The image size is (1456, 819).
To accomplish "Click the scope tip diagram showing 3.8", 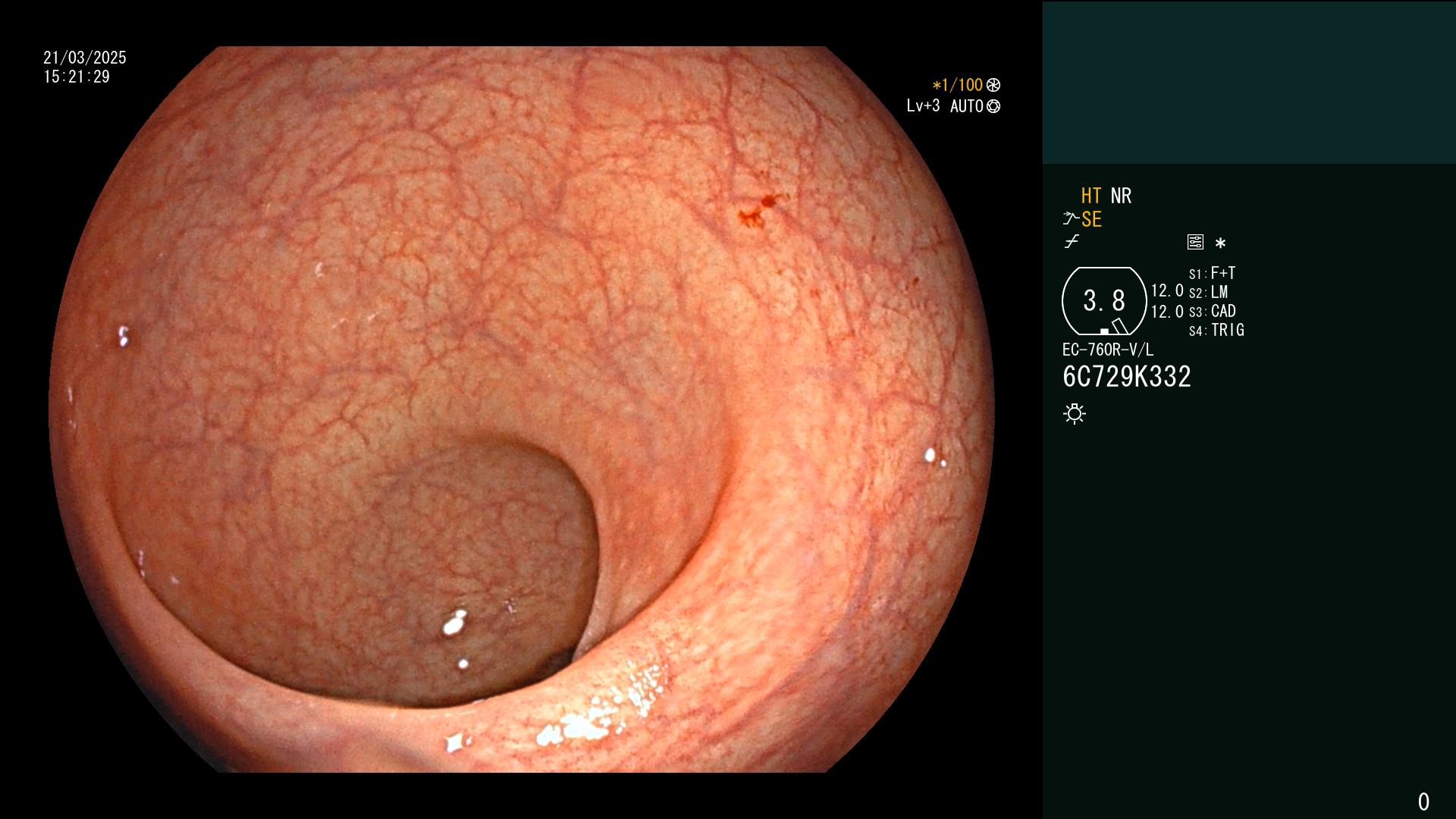I will coord(1104,301).
